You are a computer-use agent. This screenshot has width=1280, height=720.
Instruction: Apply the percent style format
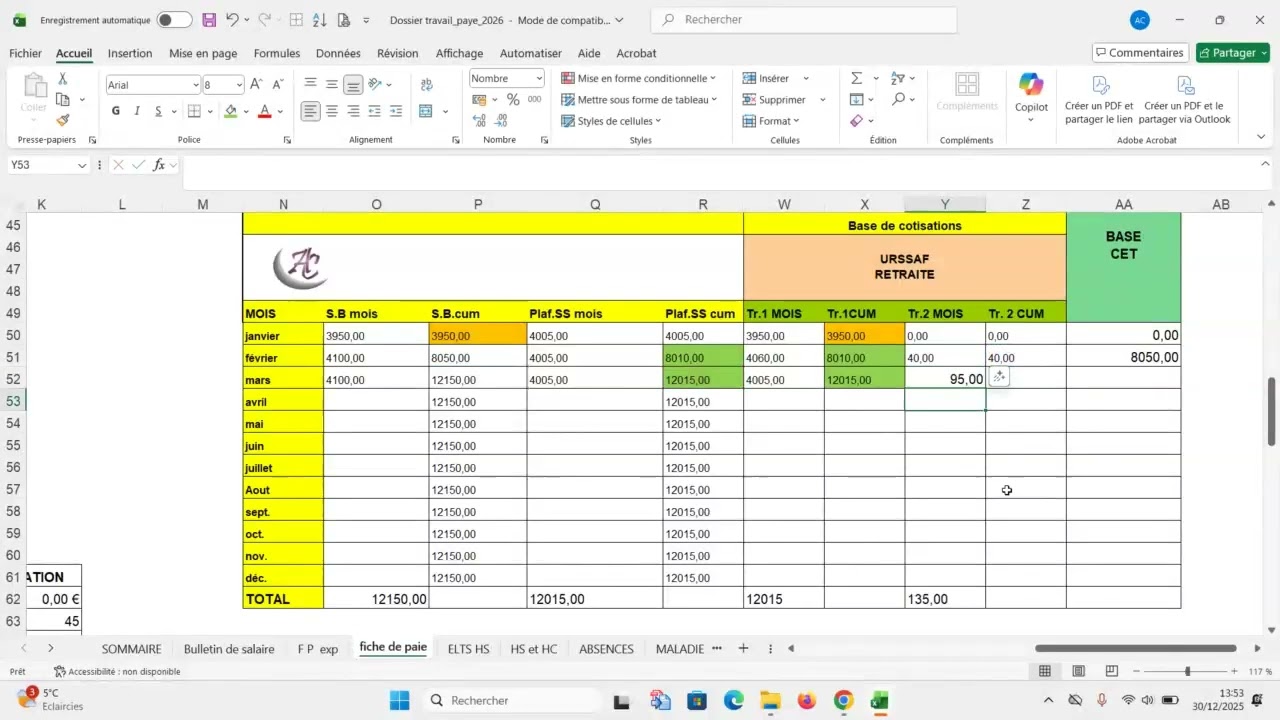click(x=513, y=99)
